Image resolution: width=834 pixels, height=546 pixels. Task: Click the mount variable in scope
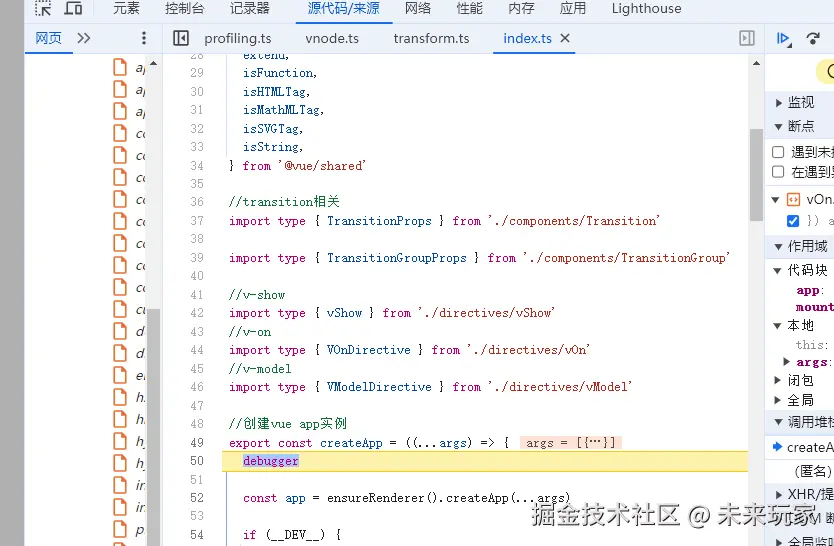tap(814, 307)
